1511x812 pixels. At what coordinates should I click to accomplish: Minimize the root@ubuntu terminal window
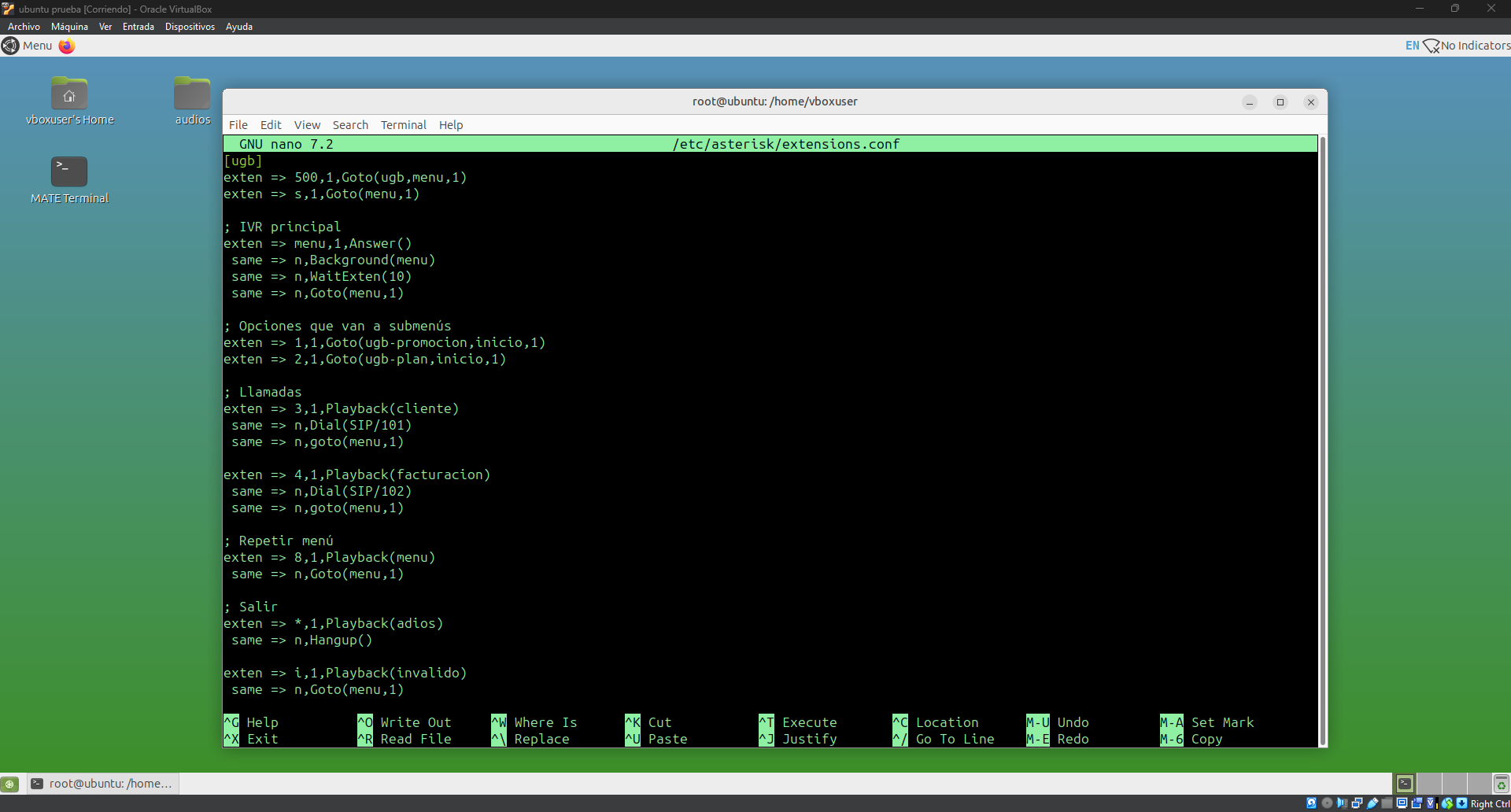coord(1250,102)
